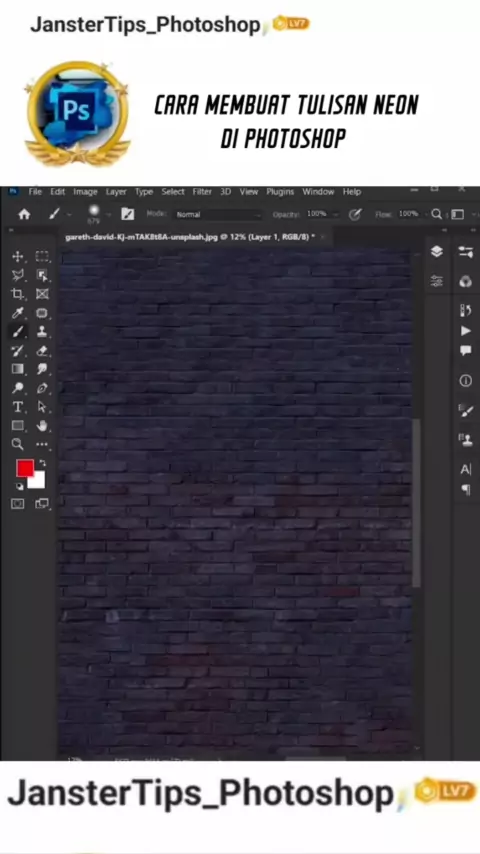This screenshot has height=854, width=480.
Task: Go to the Home screen icon
Action: click(x=24, y=215)
